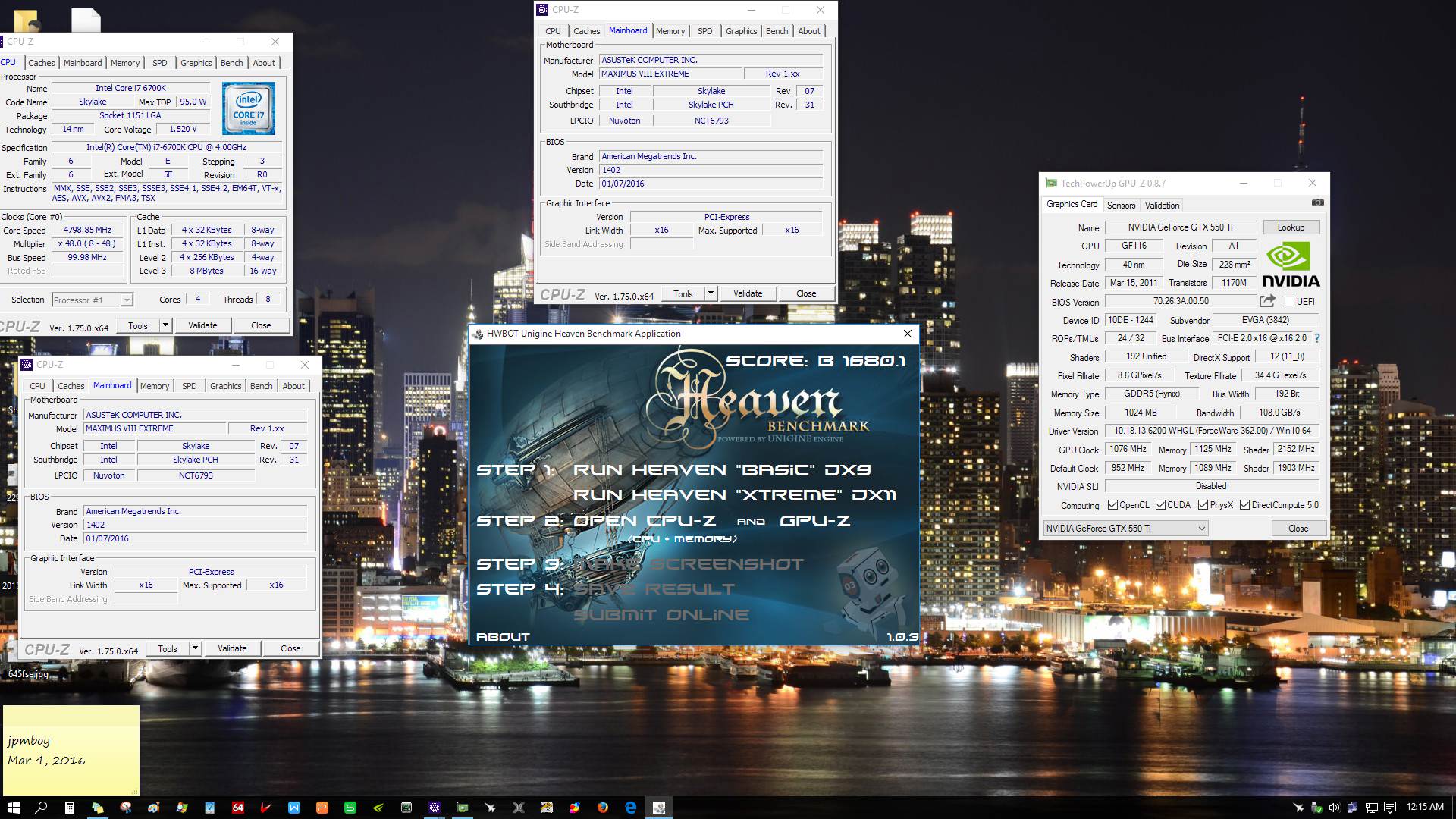Click the Intel Core i7 badge in CPU-Z
Screen dimensions: 1456x819
pos(249,109)
